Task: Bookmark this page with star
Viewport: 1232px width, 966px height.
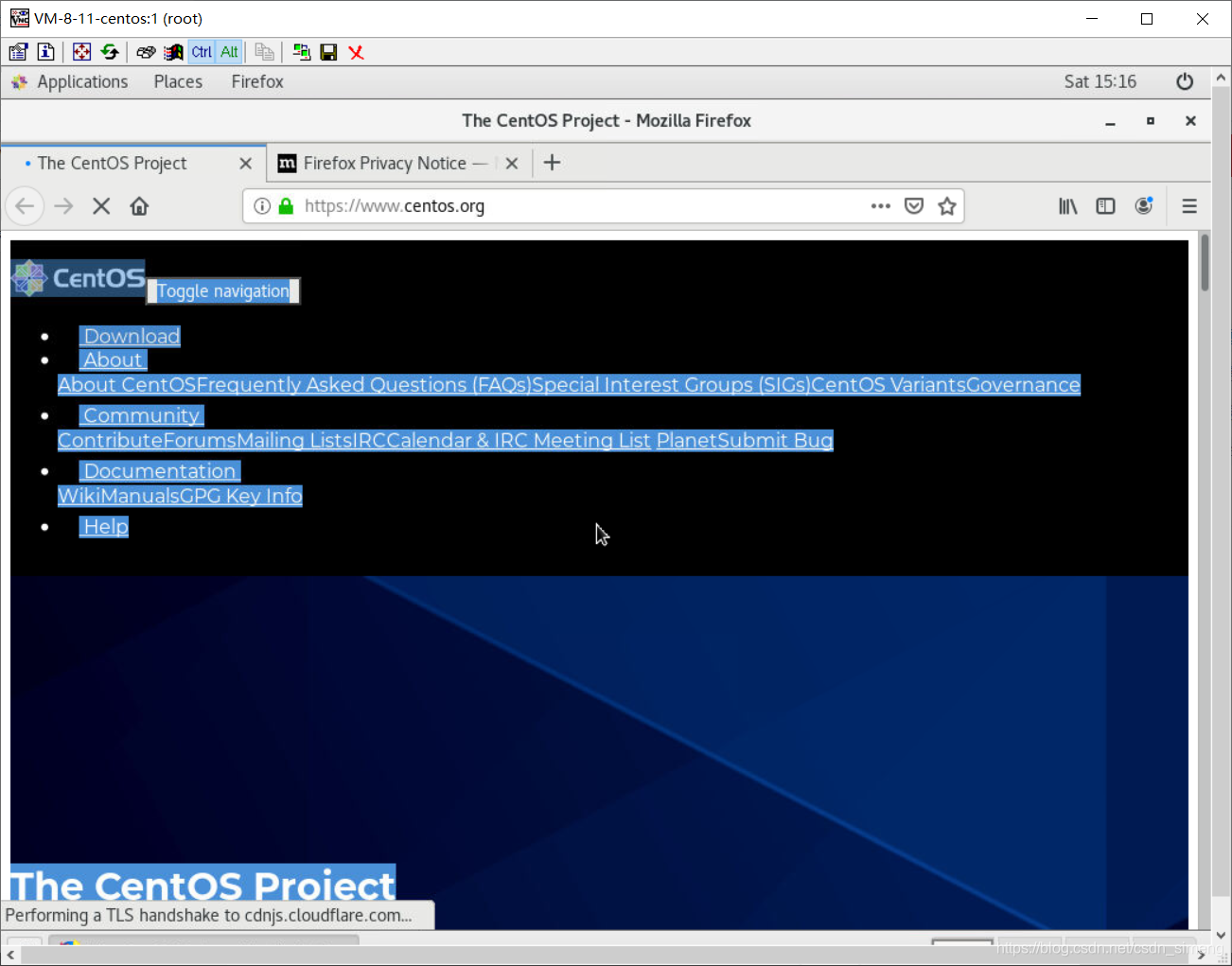Action: 947,206
